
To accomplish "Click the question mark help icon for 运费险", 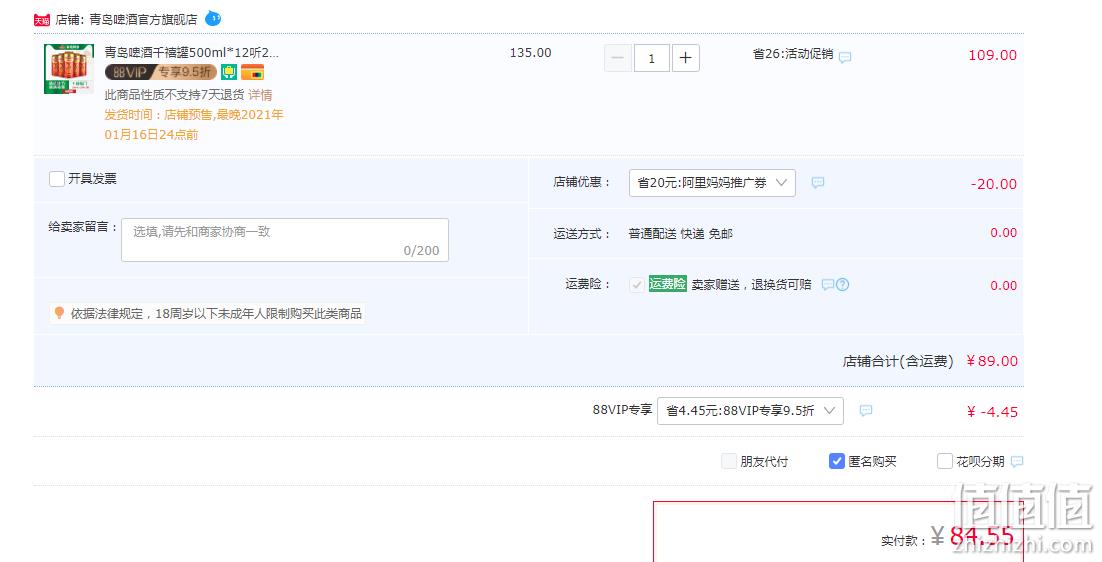I will point(843,285).
